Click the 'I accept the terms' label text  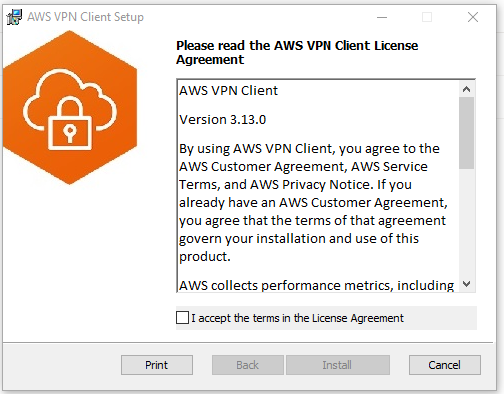coord(297,318)
